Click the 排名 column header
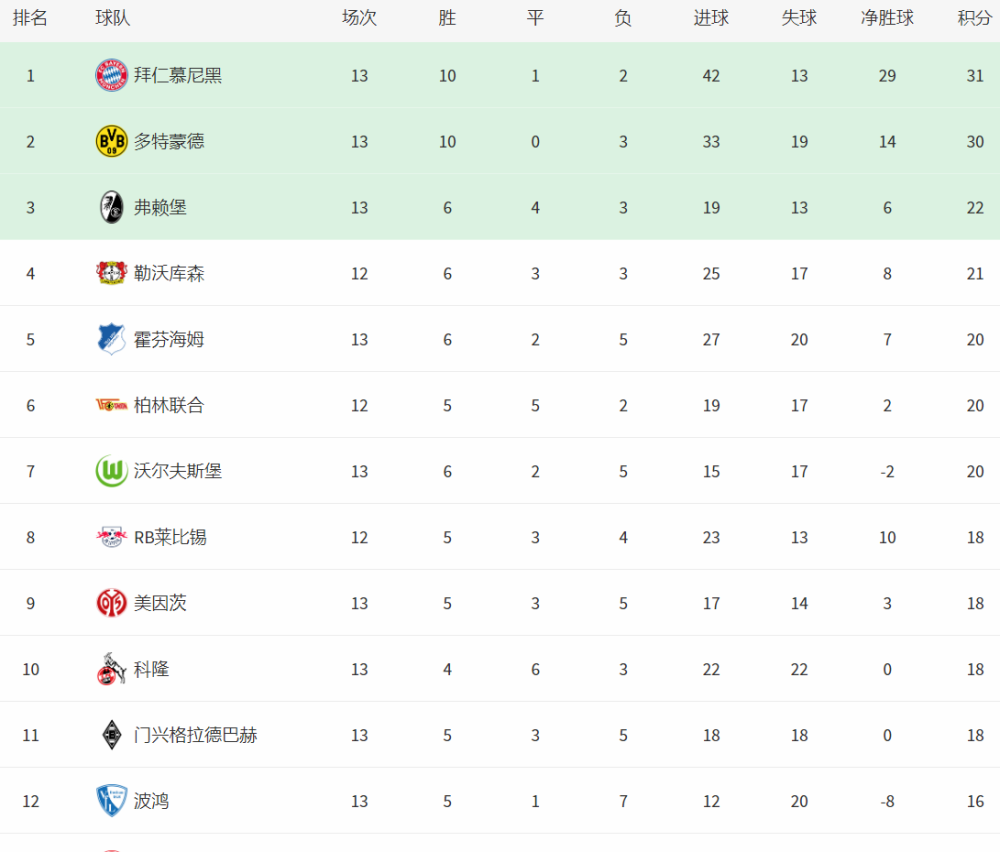 [x=30, y=18]
